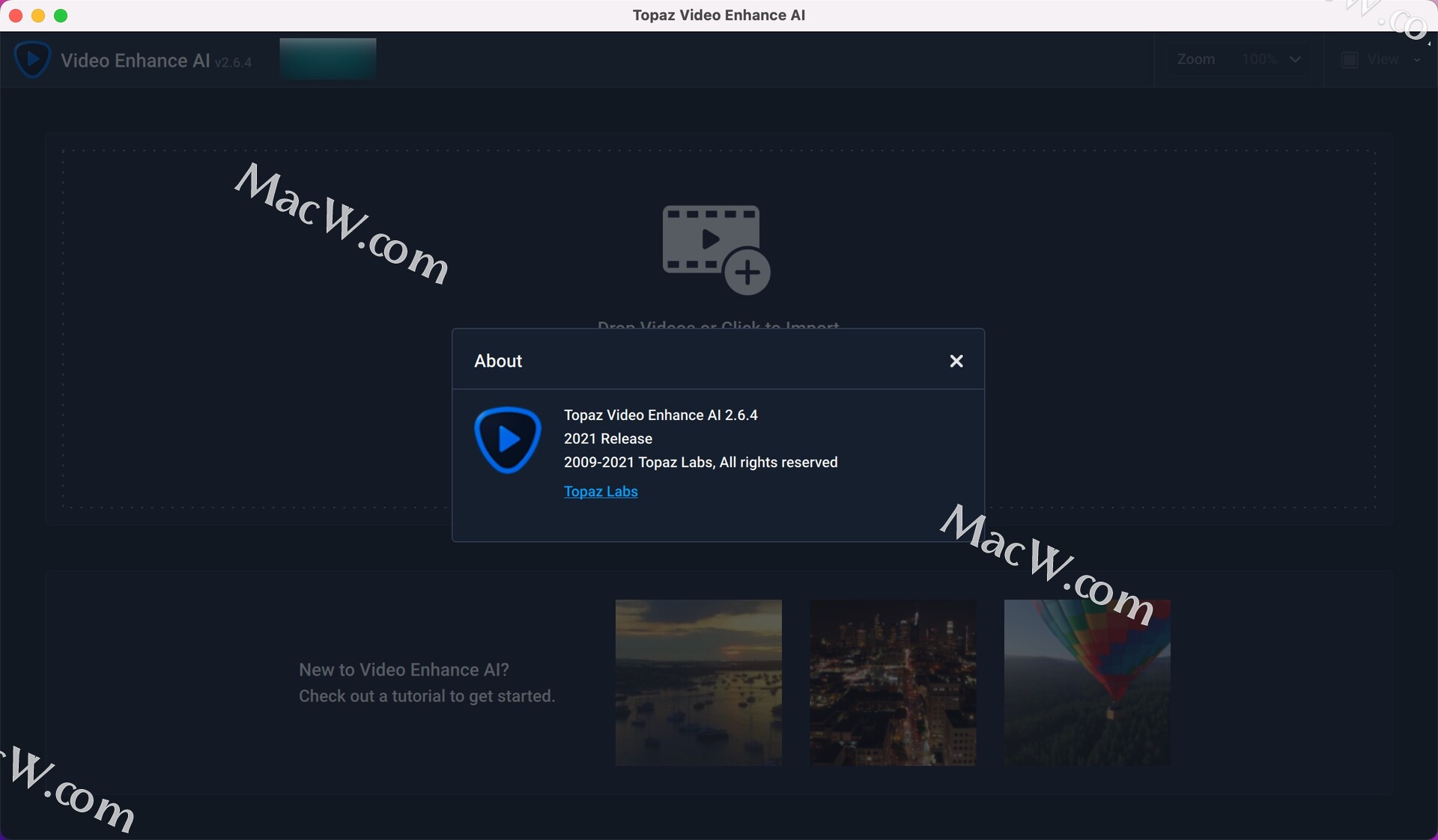Viewport: 1438px width, 840px height.
Task: Open the Zoom 100% dropdown
Action: pyautogui.click(x=1238, y=59)
